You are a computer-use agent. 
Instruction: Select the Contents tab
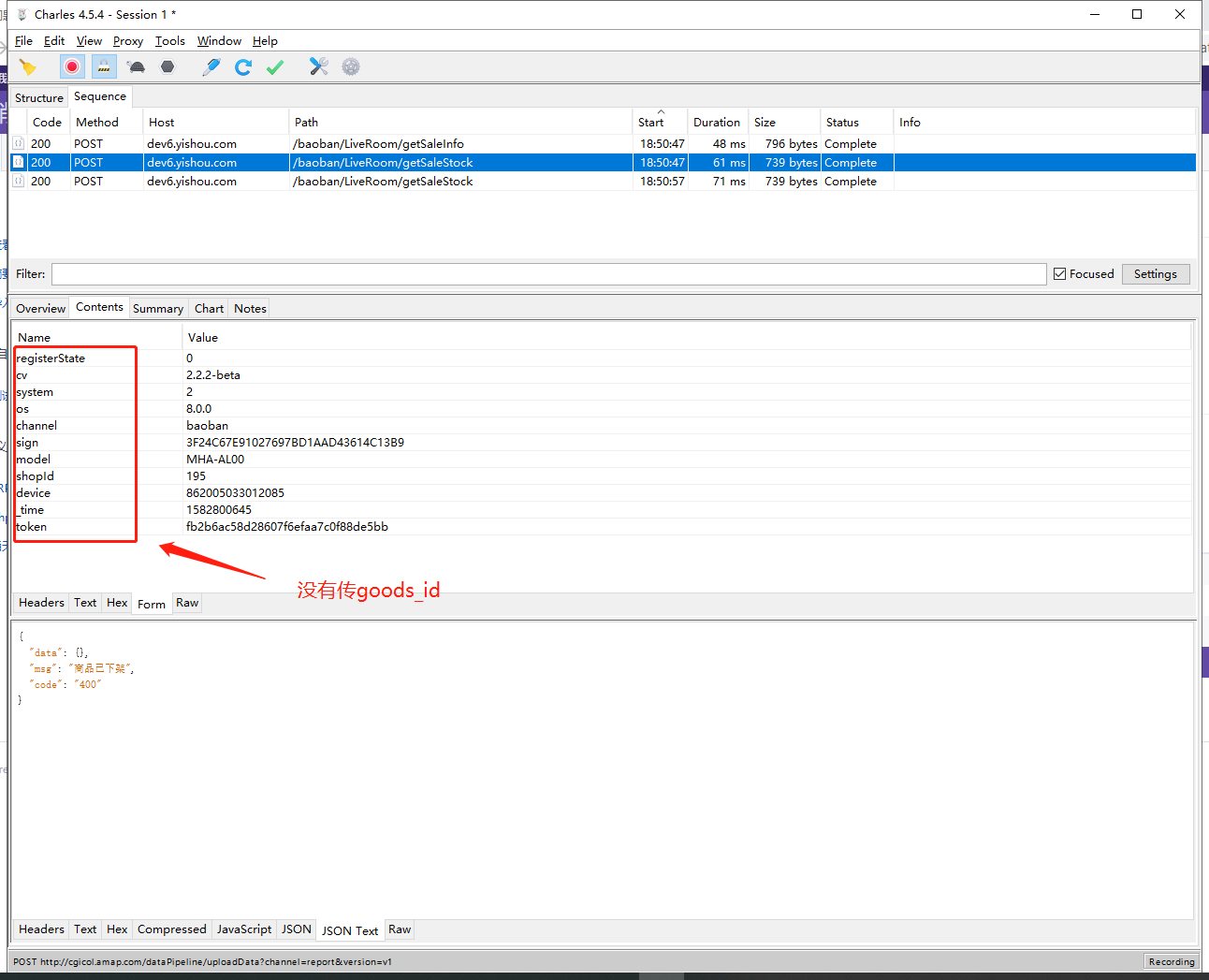point(99,307)
